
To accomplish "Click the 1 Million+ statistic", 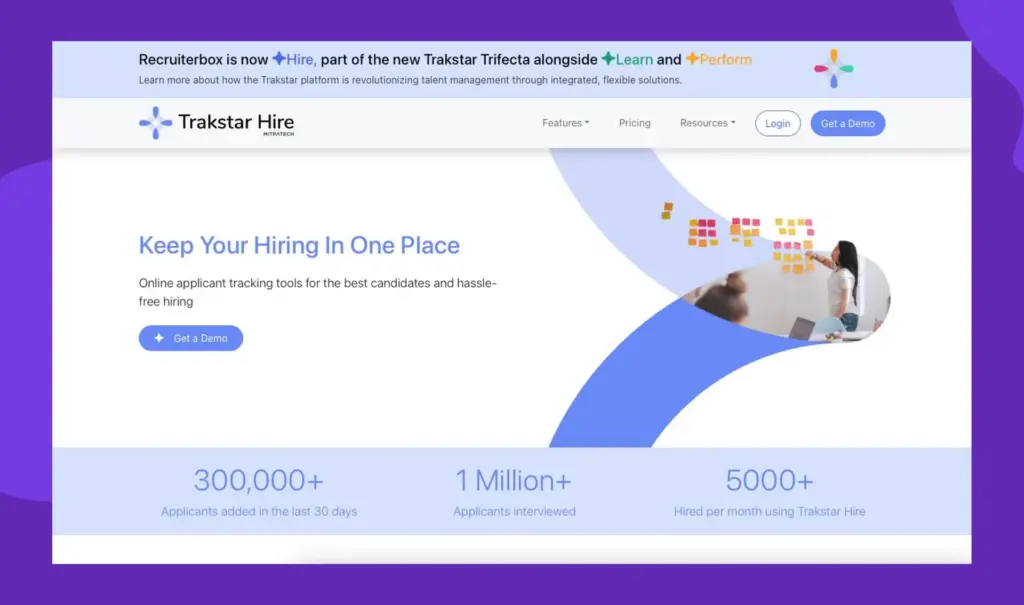I will coord(513,481).
